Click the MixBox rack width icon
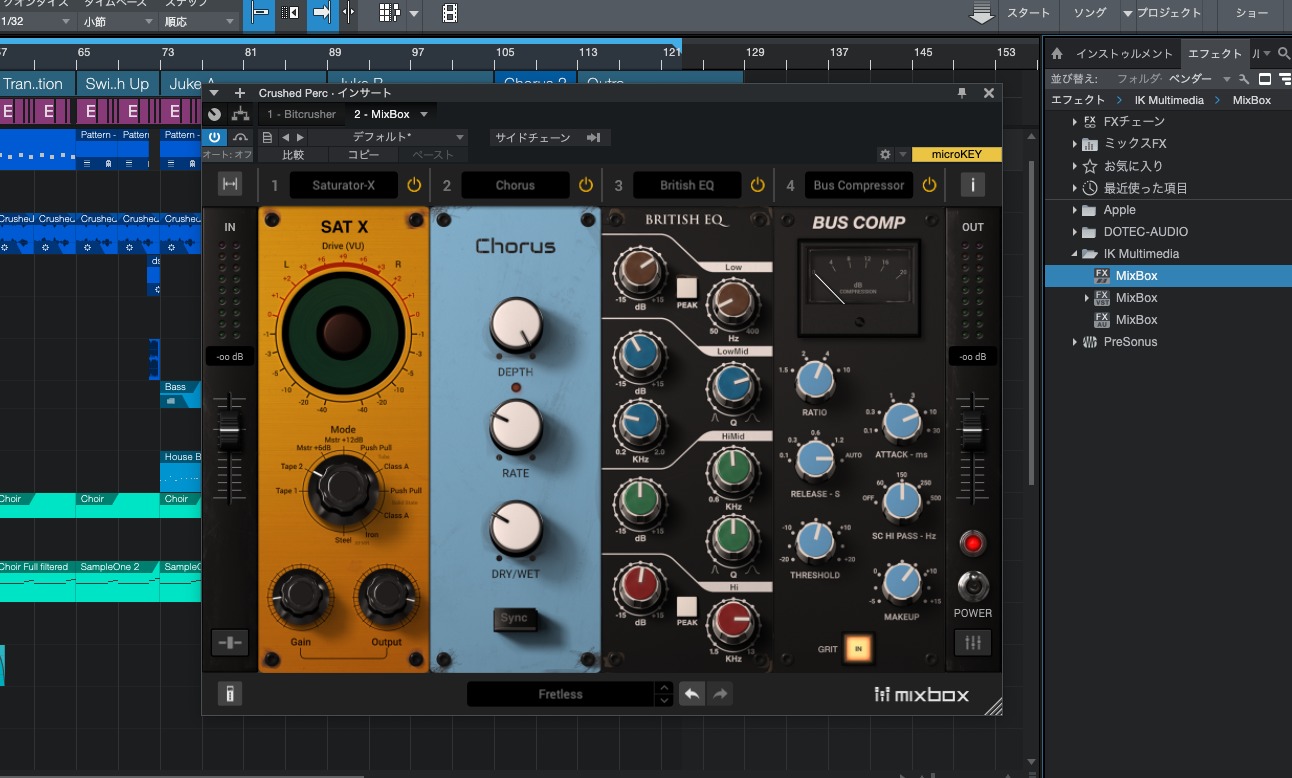 [x=230, y=184]
